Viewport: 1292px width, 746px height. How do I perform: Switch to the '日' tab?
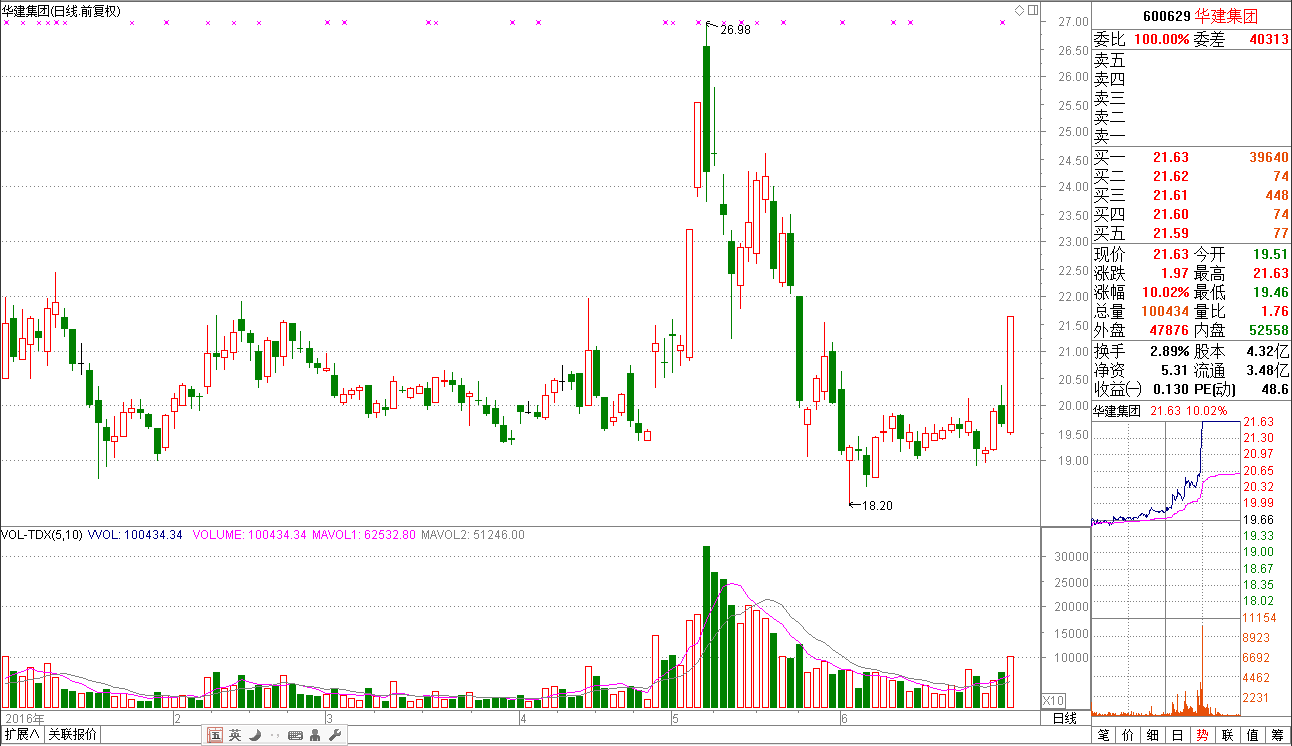click(1178, 735)
